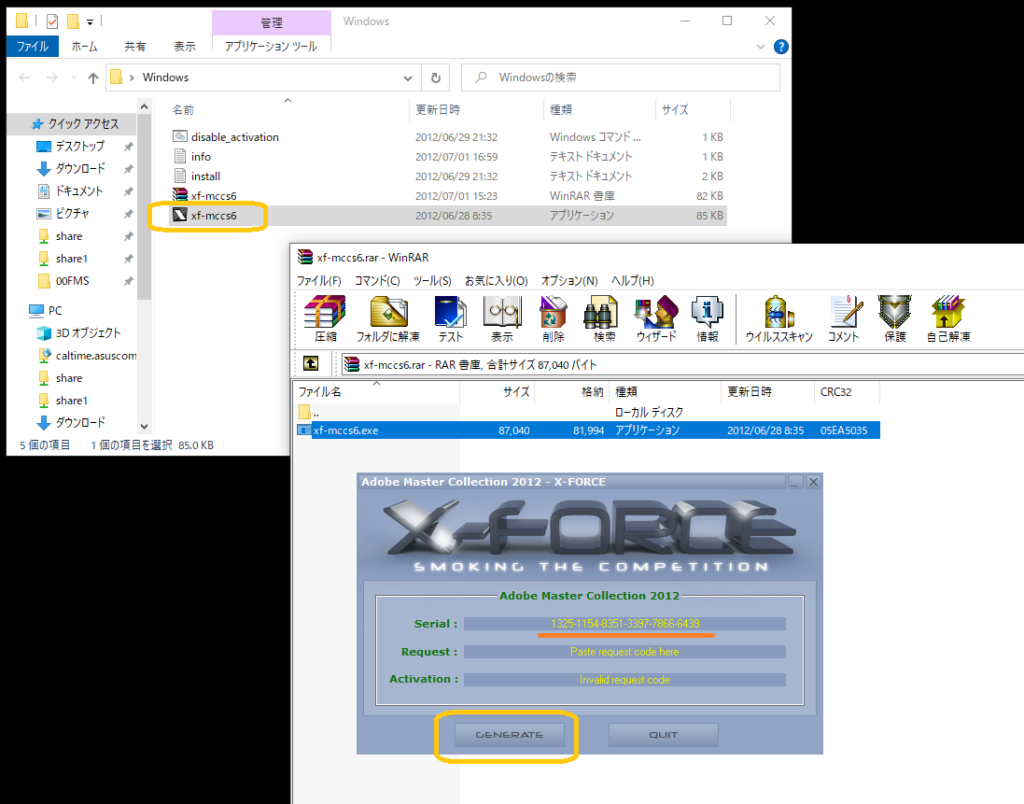Viewport: 1024px width, 804px height.
Task: Open Explorer quick access toolbar dropdown arrow
Action: [x=90, y=22]
